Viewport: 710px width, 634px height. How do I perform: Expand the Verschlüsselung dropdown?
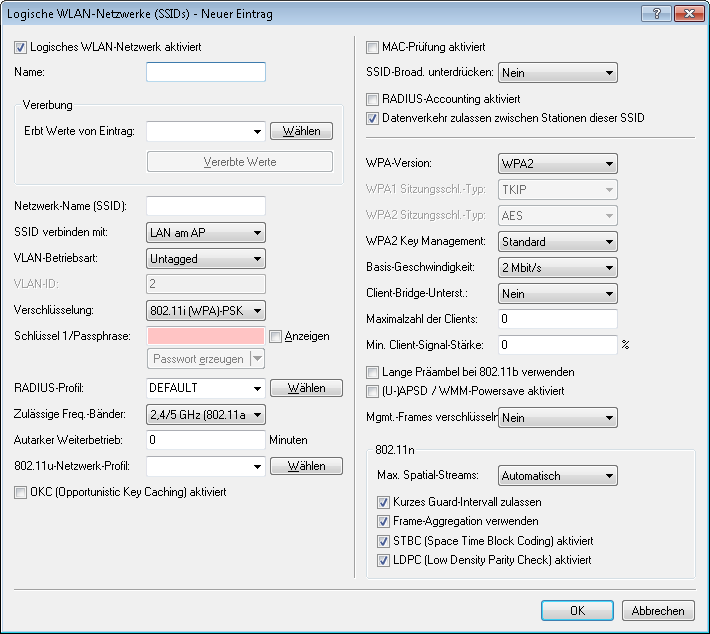point(206,310)
